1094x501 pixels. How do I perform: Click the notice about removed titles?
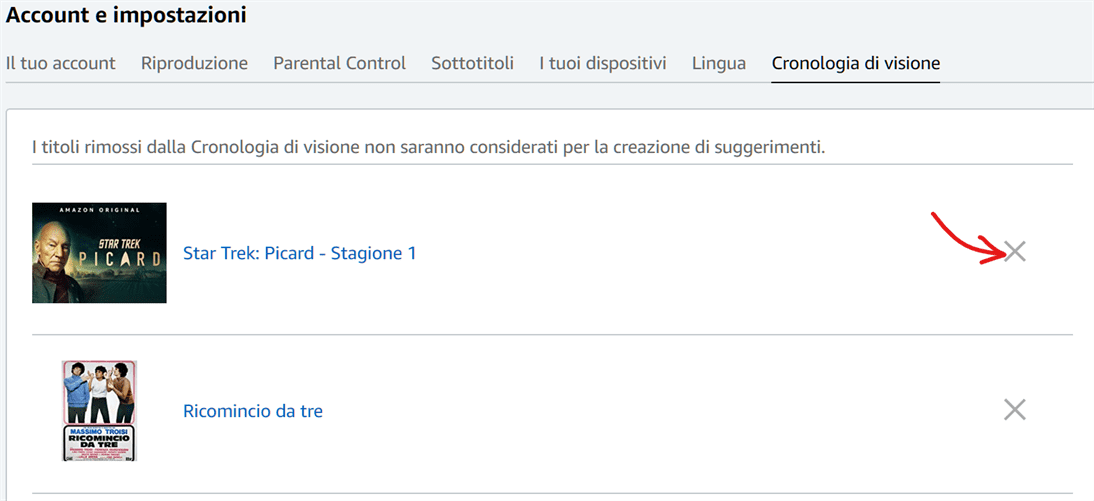(x=428, y=147)
